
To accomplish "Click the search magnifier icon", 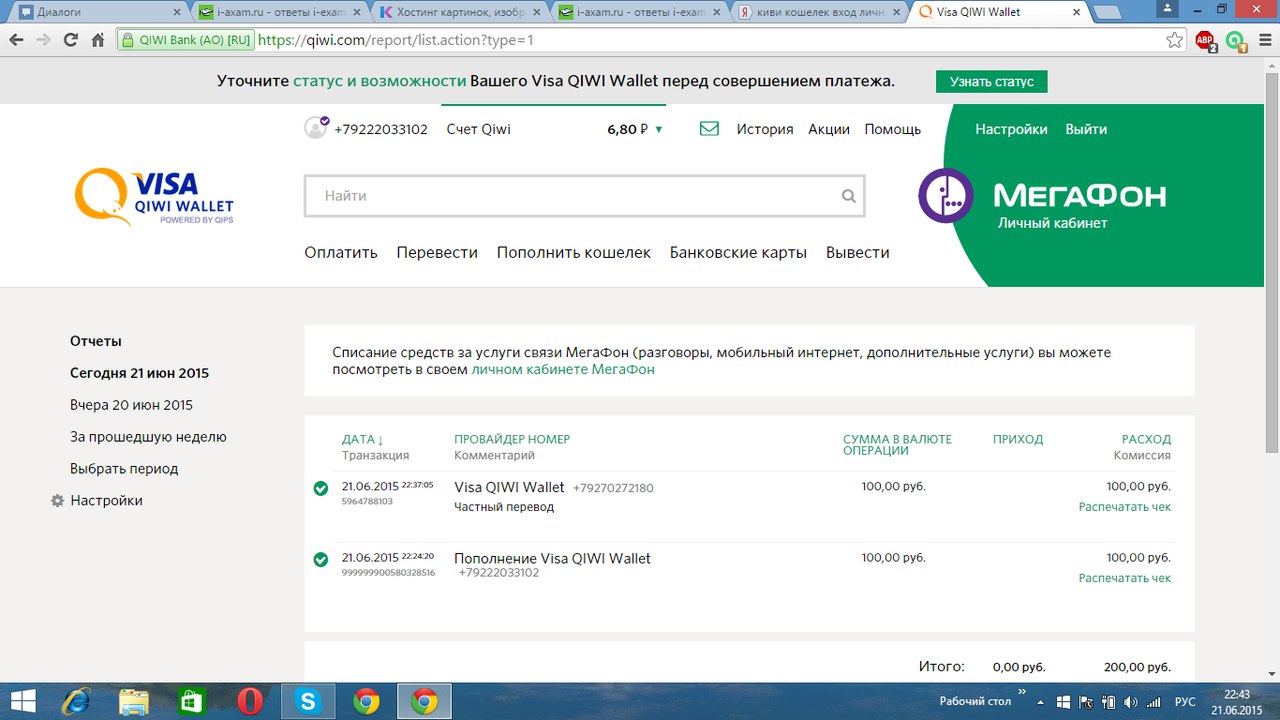I will (x=849, y=196).
